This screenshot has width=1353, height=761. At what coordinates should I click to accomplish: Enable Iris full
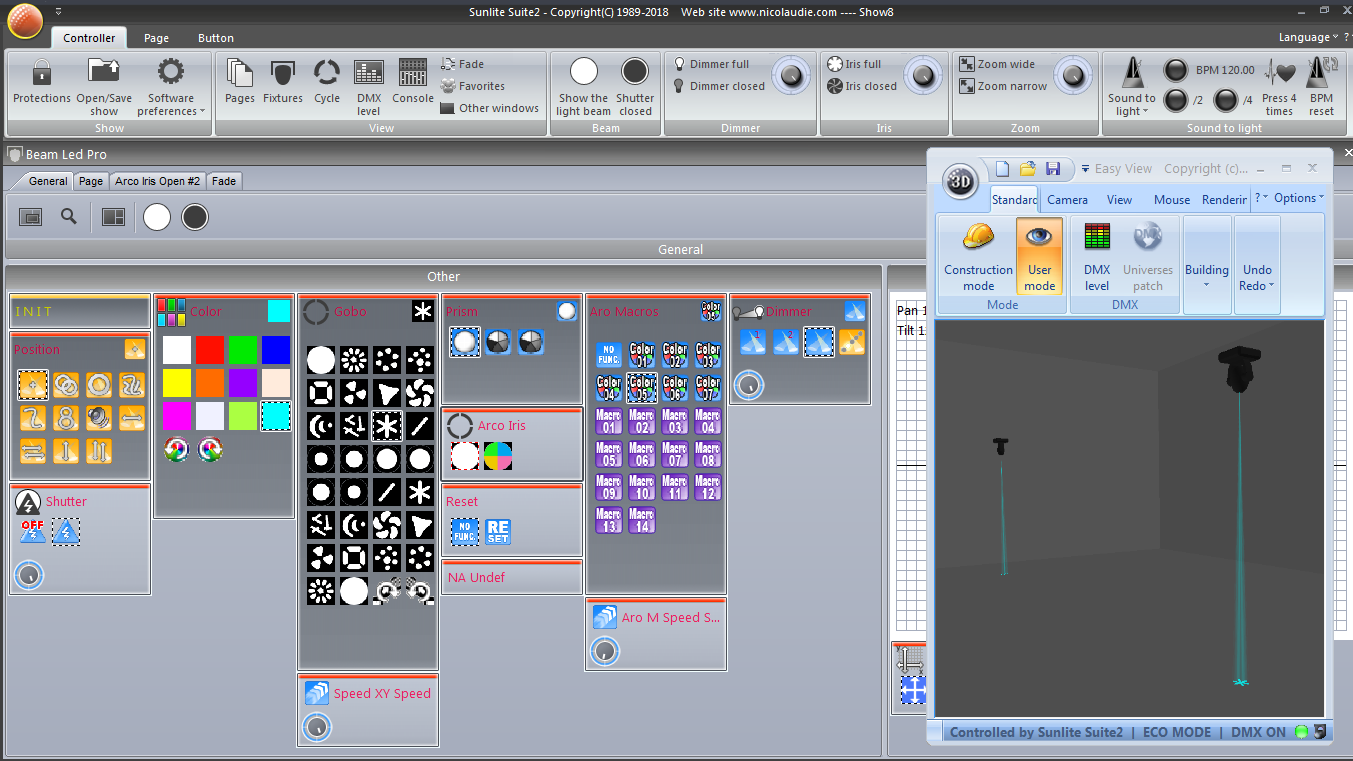(854, 64)
